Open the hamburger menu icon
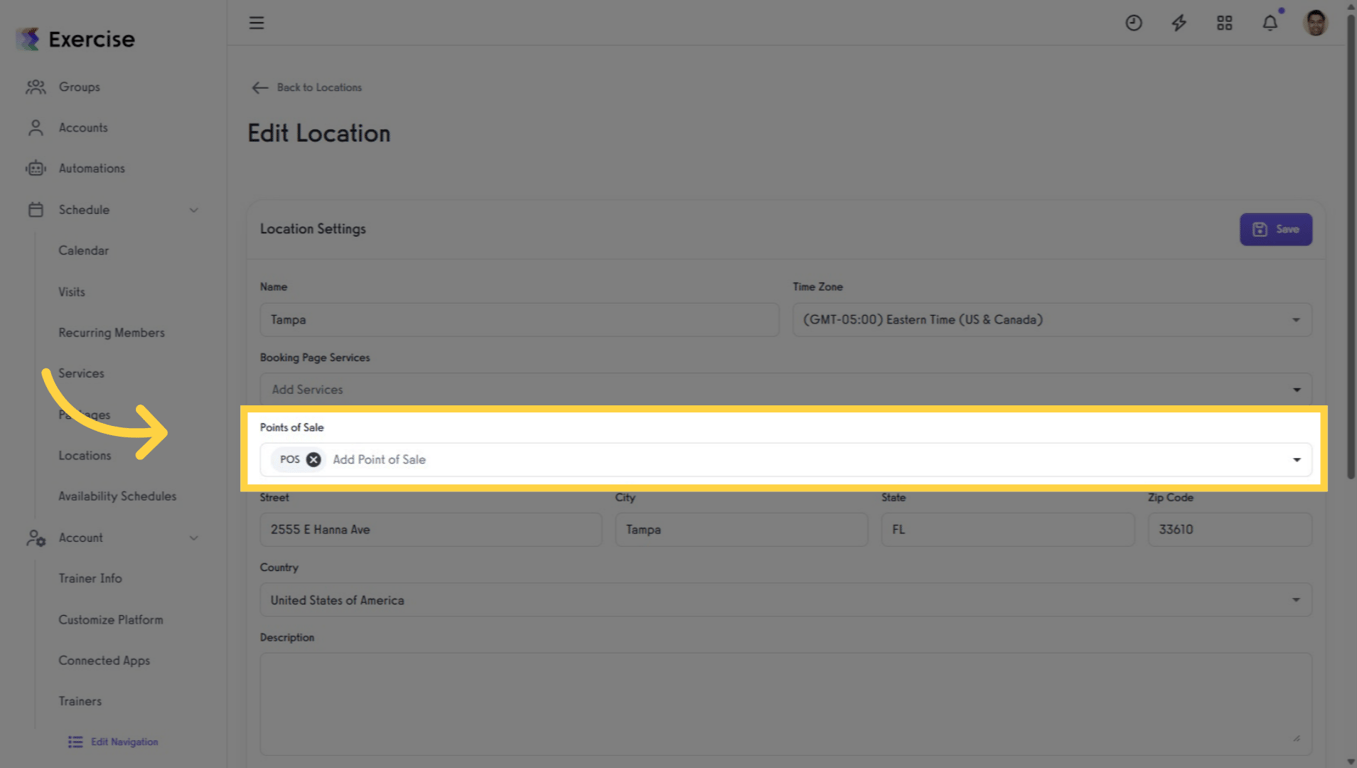1357x768 pixels. (257, 23)
